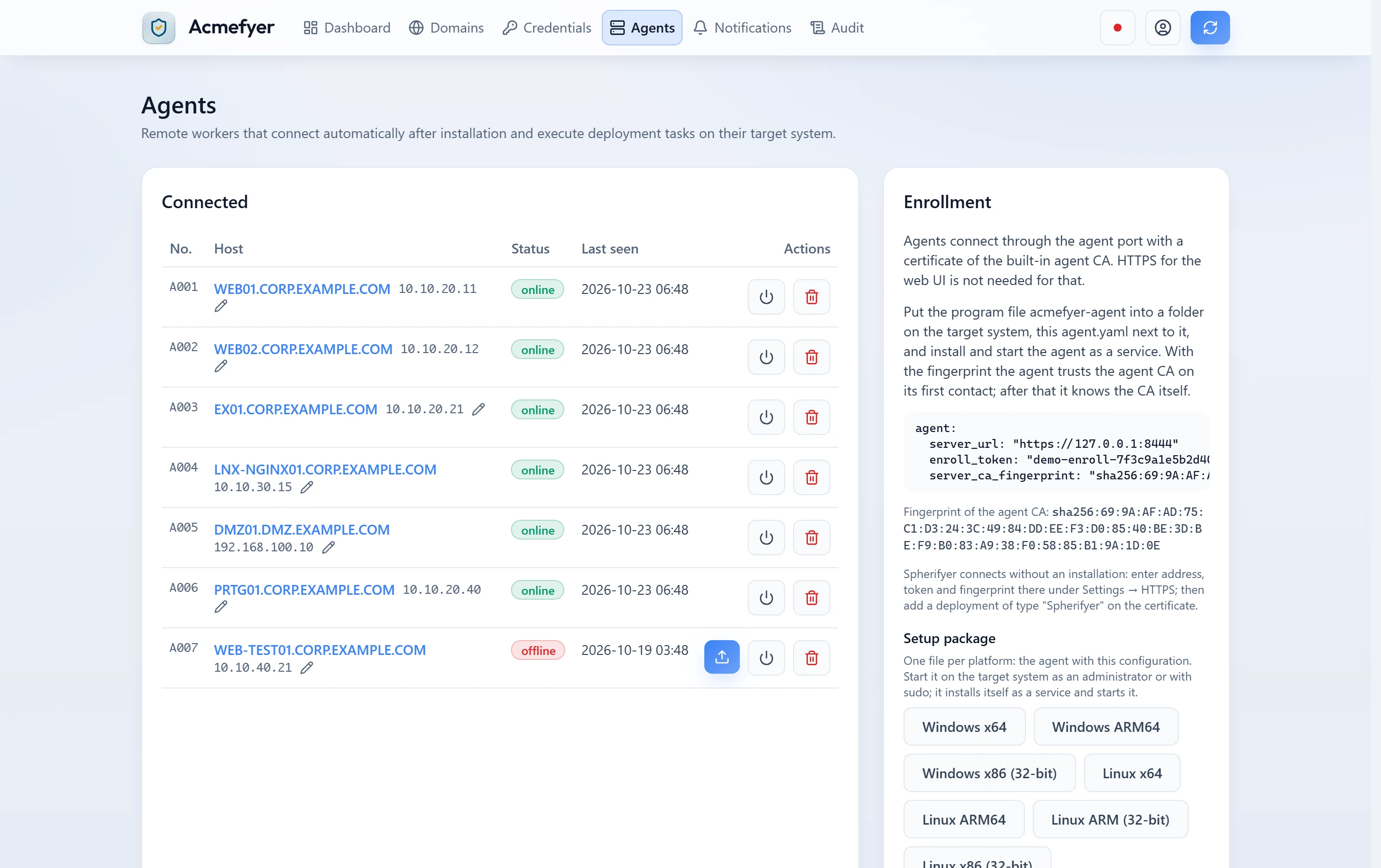Click power icon for DMZ01 row
Image resolution: width=1381 pixels, height=868 pixels.
pos(765,538)
